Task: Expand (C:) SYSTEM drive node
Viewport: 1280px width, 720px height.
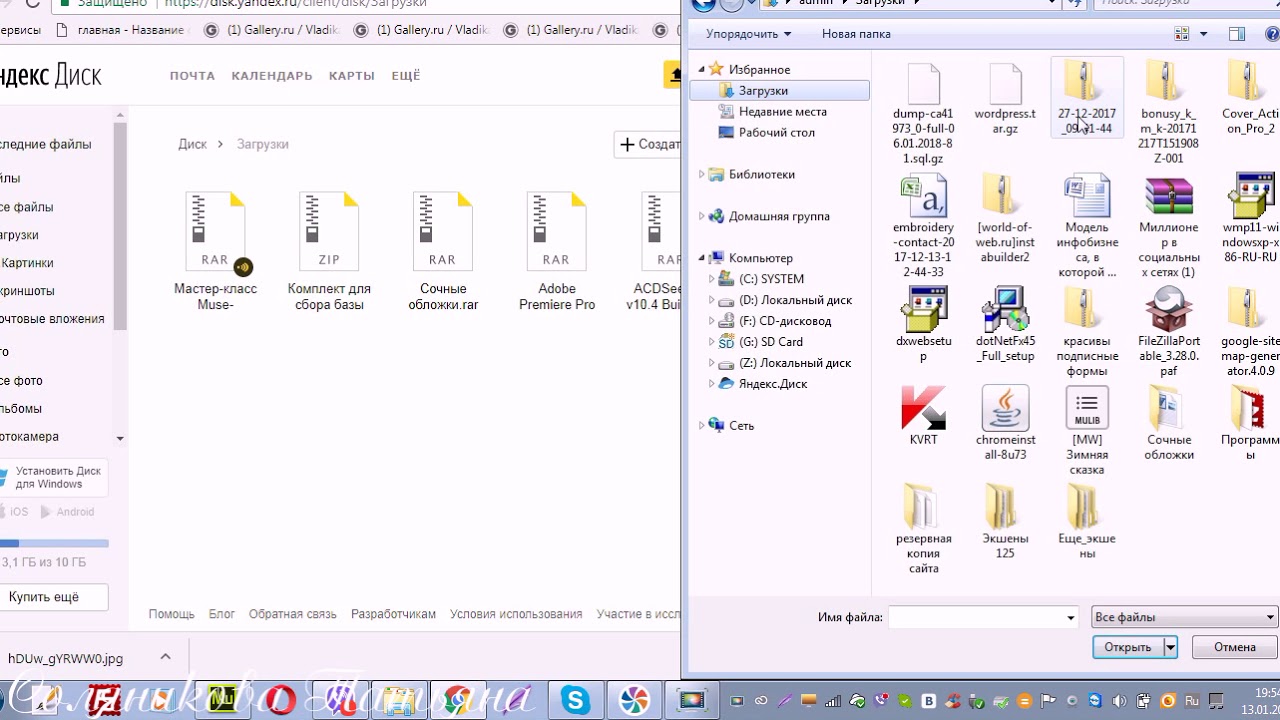Action: pyautogui.click(x=712, y=279)
